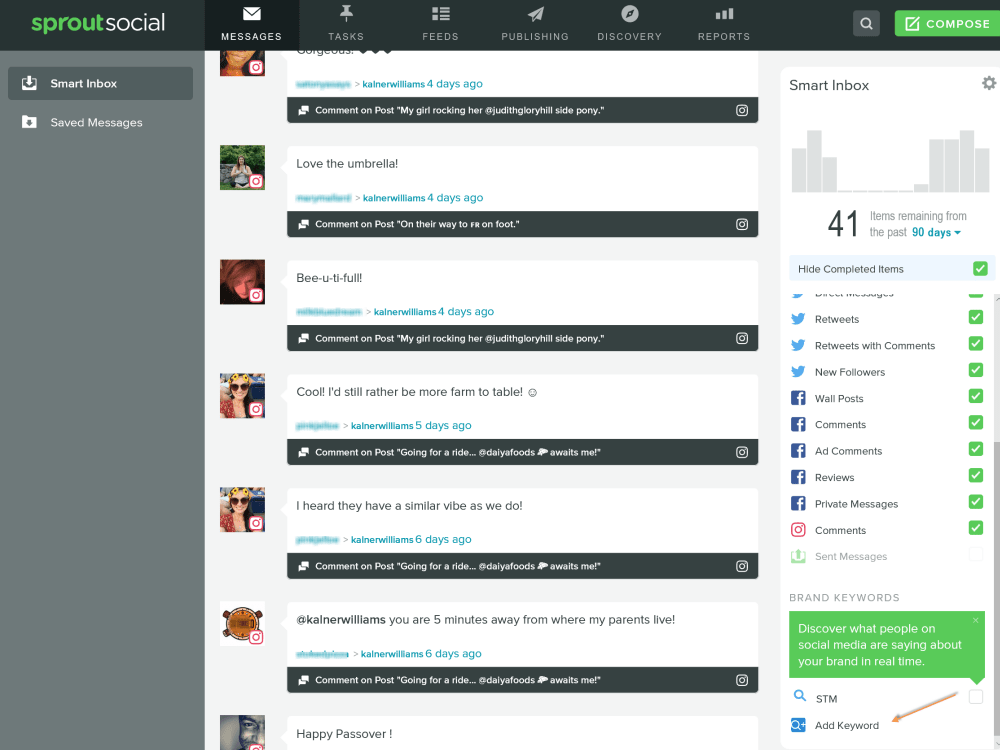Expand the 90 days time range dropdown
The height and width of the screenshot is (750, 1000).
[x=936, y=233]
